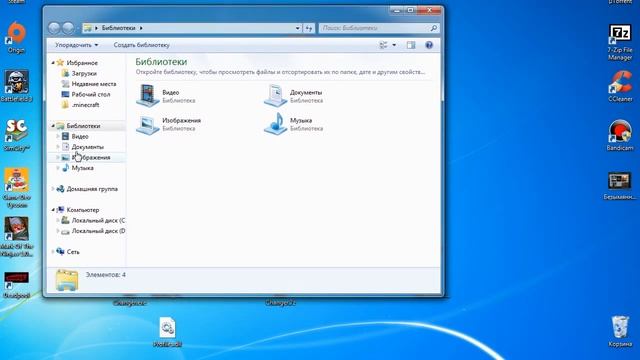Expand the Сеть tree node
Image resolution: width=640 pixels, height=360 pixels.
(53, 252)
